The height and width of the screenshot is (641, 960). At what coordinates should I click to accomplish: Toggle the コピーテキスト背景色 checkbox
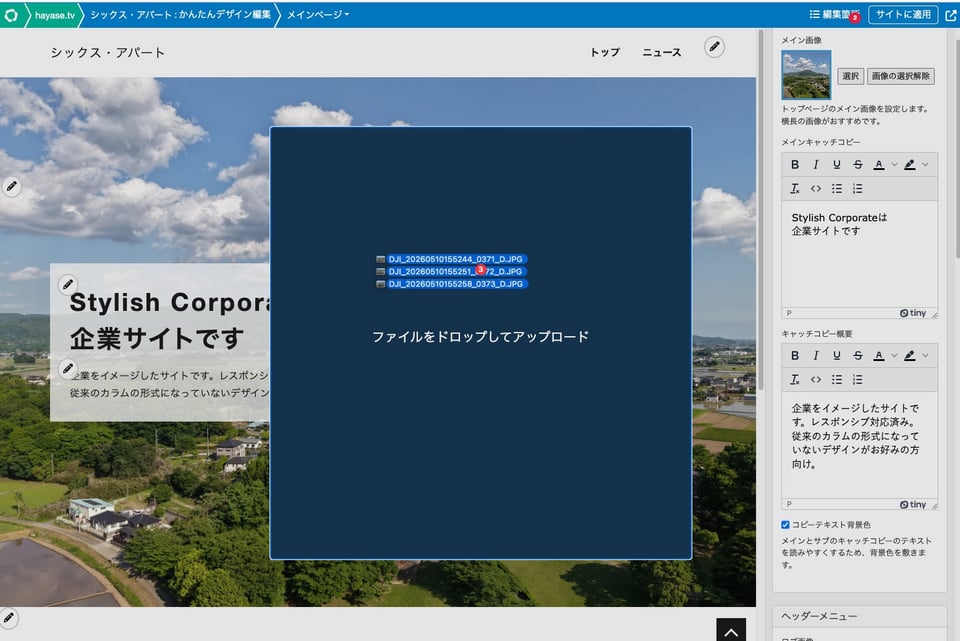click(785, 525)
